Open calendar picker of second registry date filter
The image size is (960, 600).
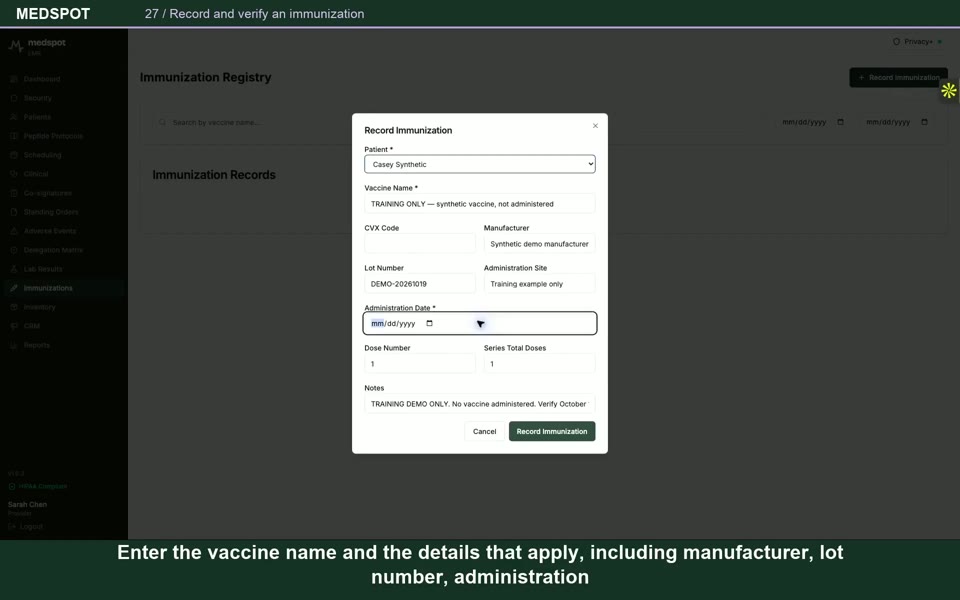pos(924,122)
